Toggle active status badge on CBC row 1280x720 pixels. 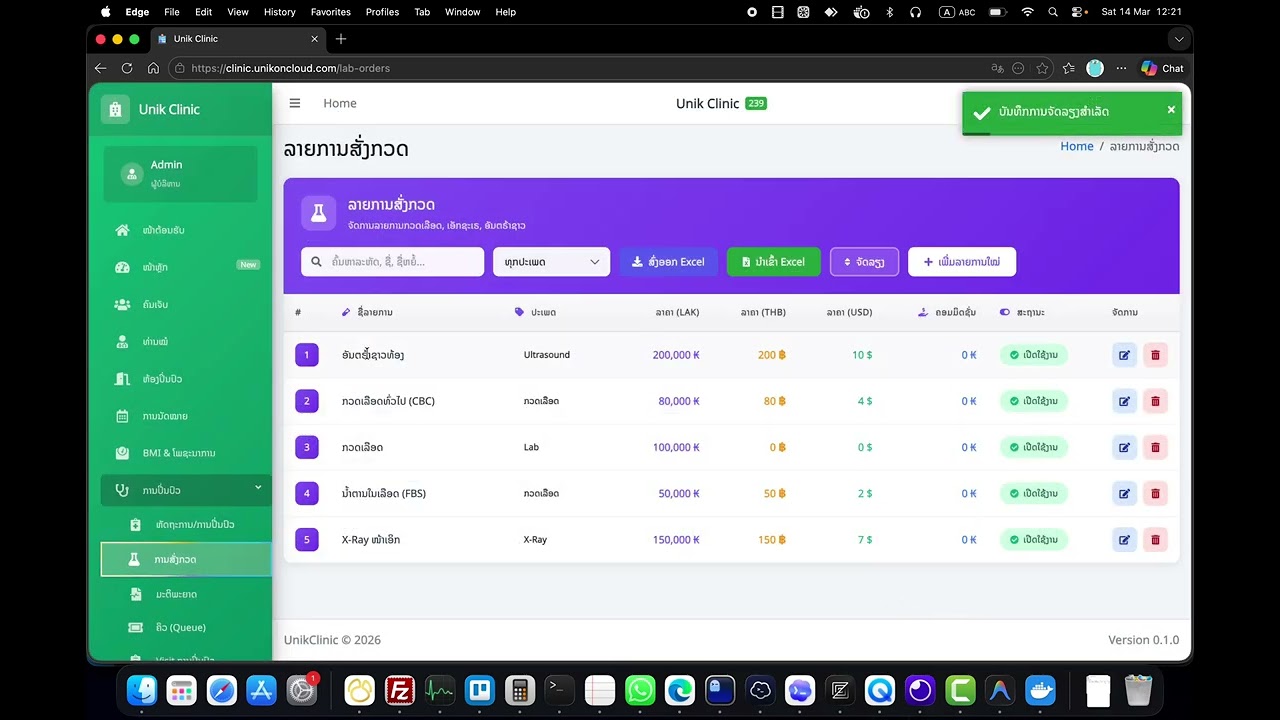[x=1034, y=401]
